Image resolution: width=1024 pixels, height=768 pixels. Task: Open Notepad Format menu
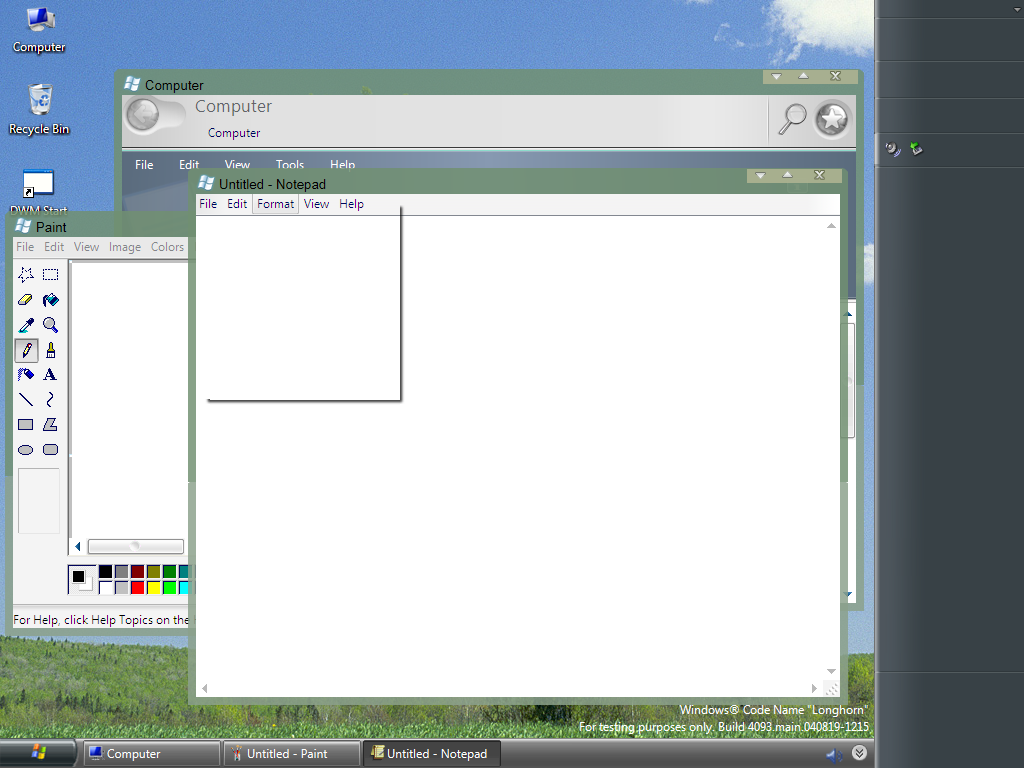tap(276, 204)
